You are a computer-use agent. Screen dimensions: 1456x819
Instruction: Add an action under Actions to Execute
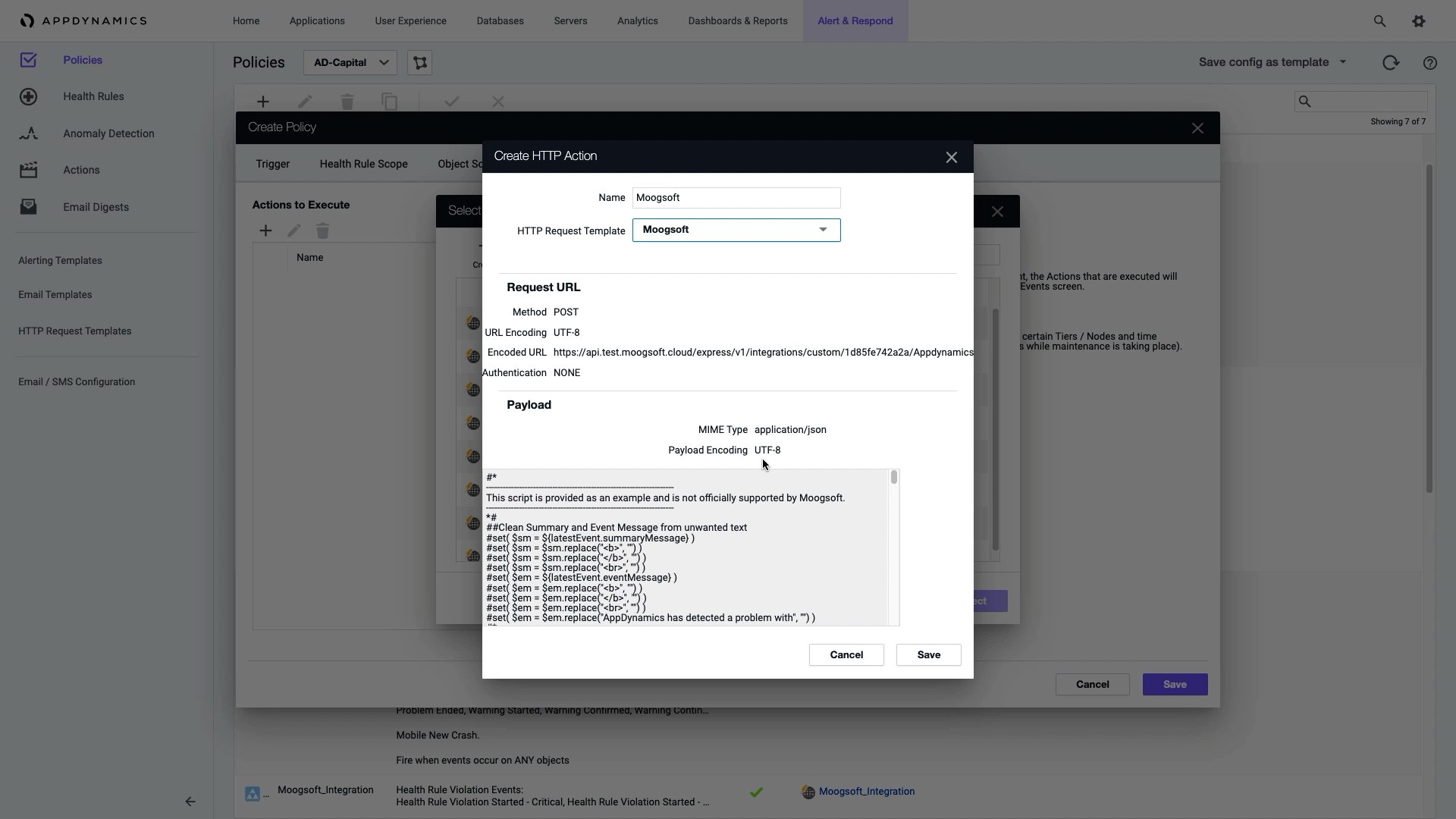pos(265,231)
